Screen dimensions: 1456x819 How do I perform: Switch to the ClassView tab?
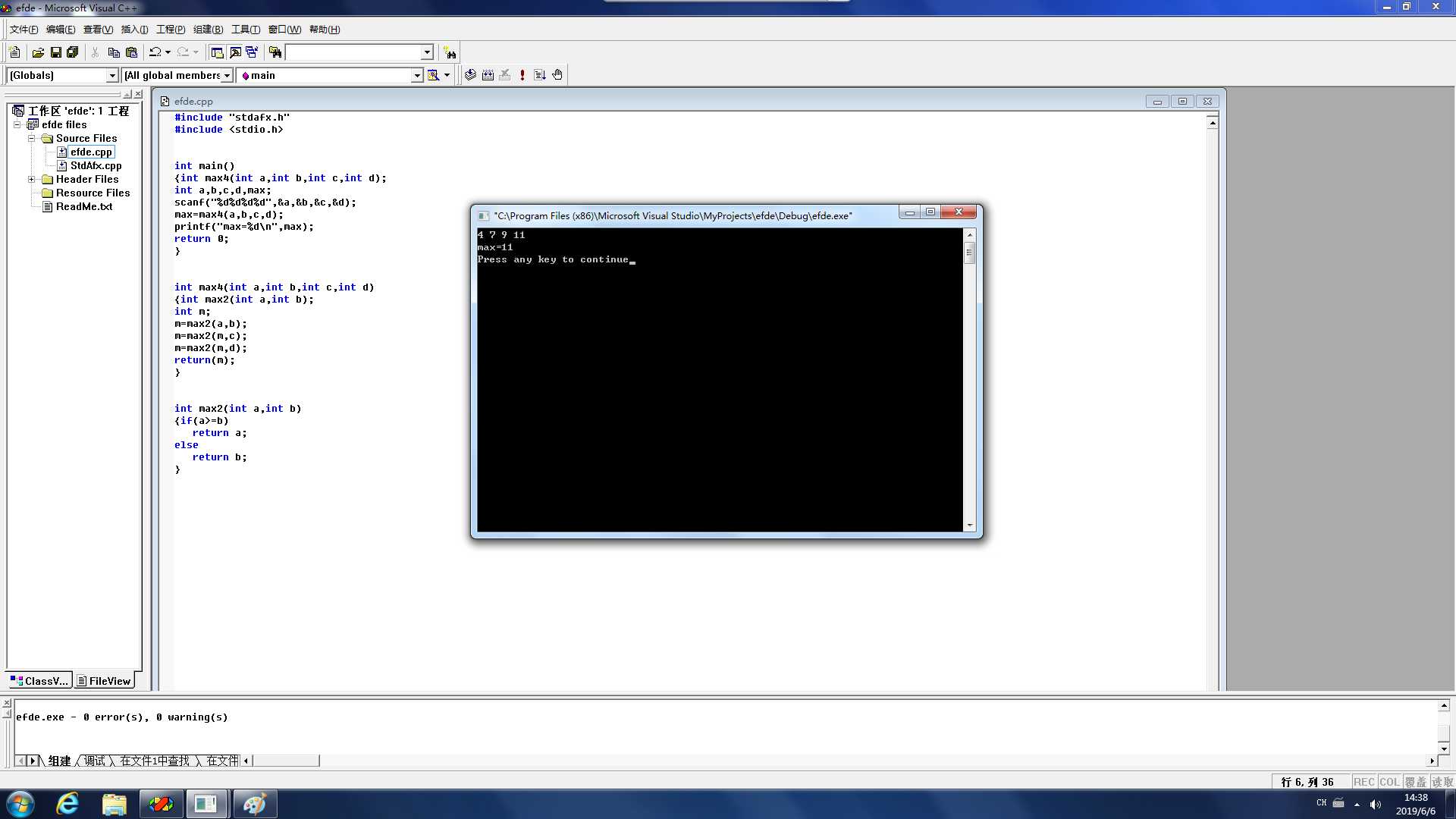click(x=39, y=680)
